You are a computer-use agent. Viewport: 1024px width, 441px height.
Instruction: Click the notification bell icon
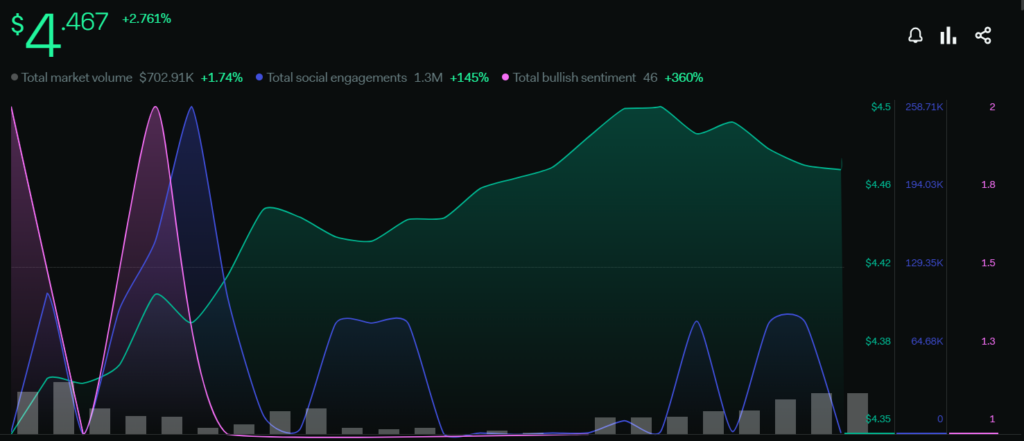[916, 35]
